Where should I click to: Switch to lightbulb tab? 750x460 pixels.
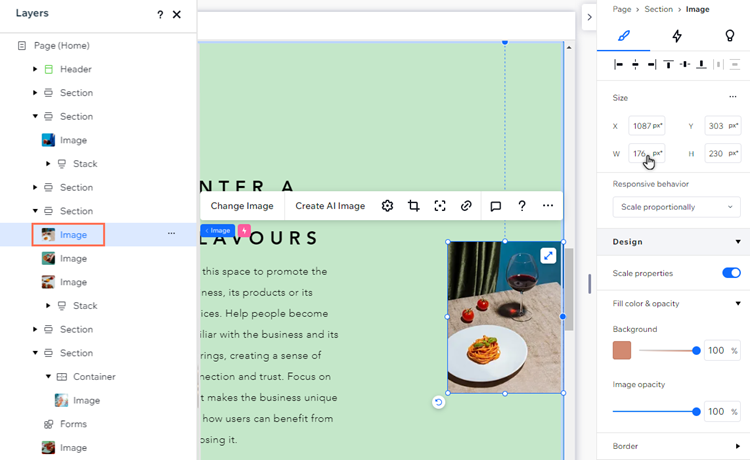729,36
